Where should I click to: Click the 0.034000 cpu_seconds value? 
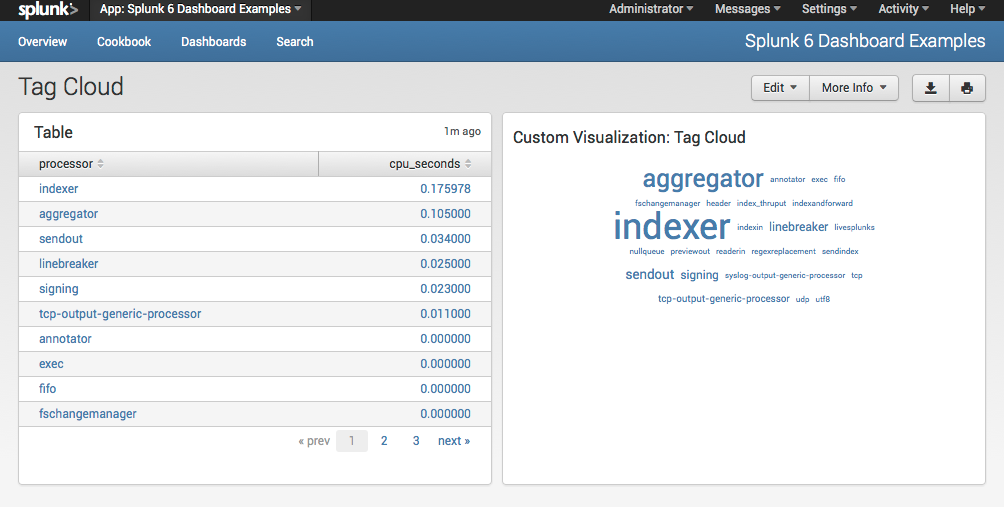(x=446, y=239)
